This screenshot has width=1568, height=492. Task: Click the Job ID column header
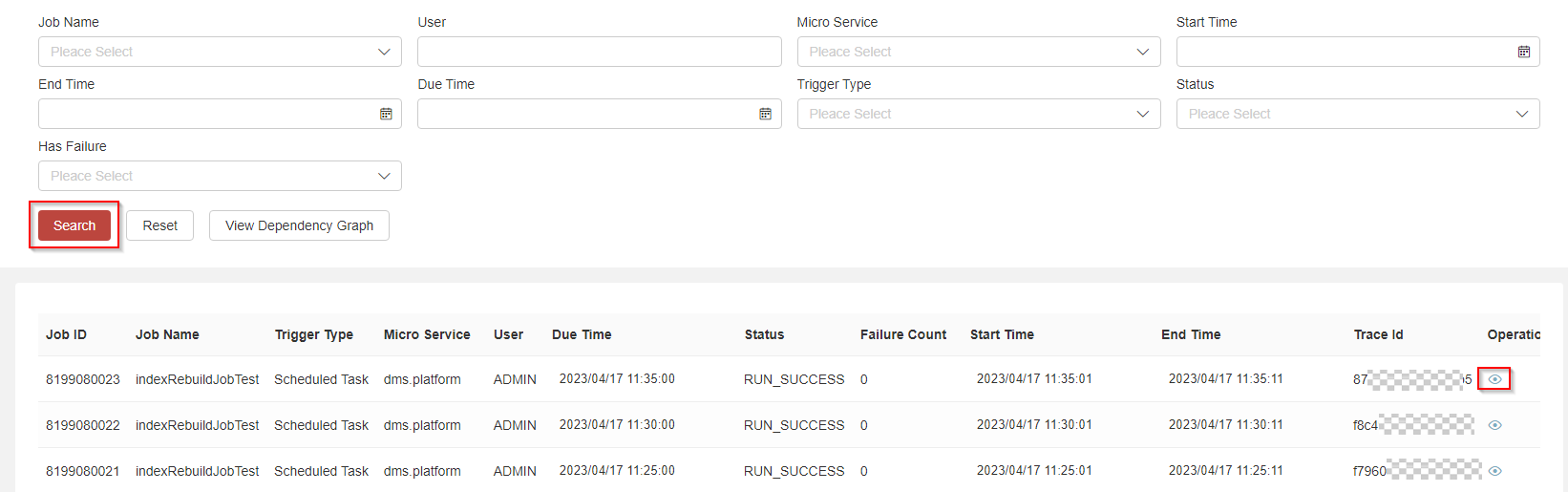coord(66,334)
